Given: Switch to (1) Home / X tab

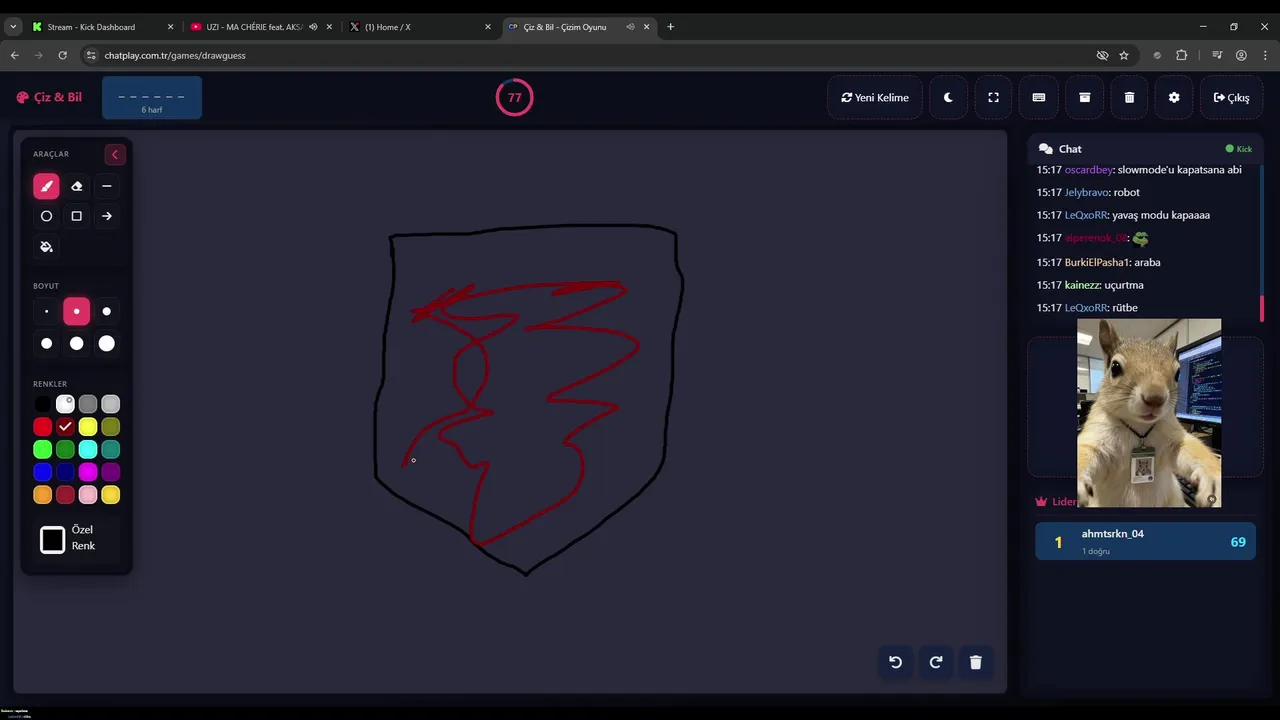Looking at the screenshot, I should click(420, 27).
